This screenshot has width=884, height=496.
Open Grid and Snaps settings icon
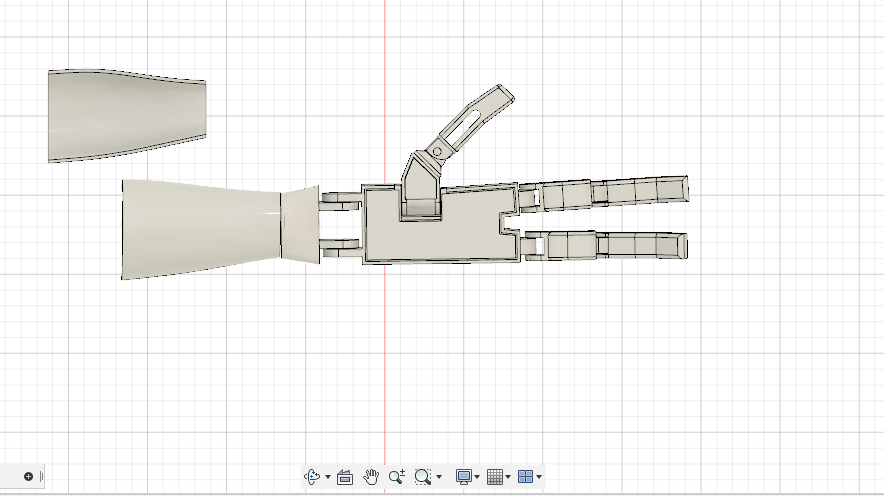(495, 477)
